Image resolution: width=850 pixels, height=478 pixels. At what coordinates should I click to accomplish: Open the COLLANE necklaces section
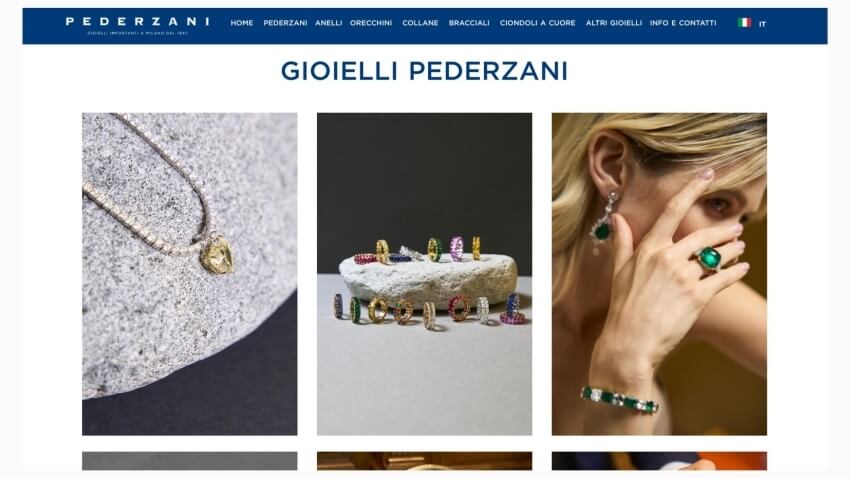tap(420, 23)
